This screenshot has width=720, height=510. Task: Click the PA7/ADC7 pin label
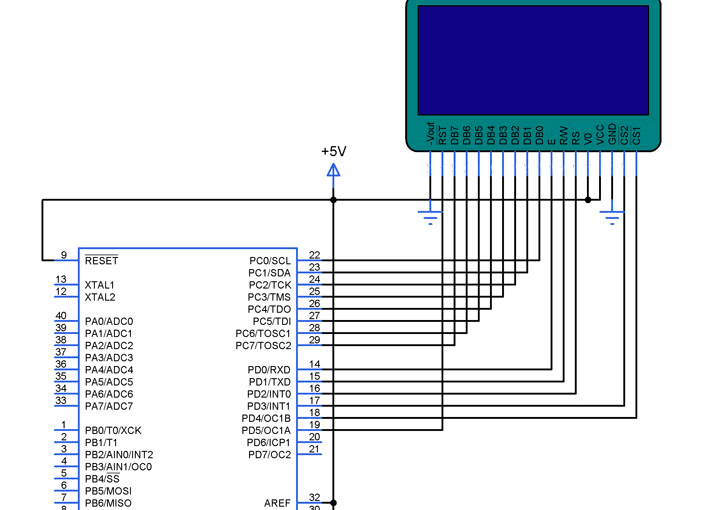pyautogui.click(x=109, y=406)
